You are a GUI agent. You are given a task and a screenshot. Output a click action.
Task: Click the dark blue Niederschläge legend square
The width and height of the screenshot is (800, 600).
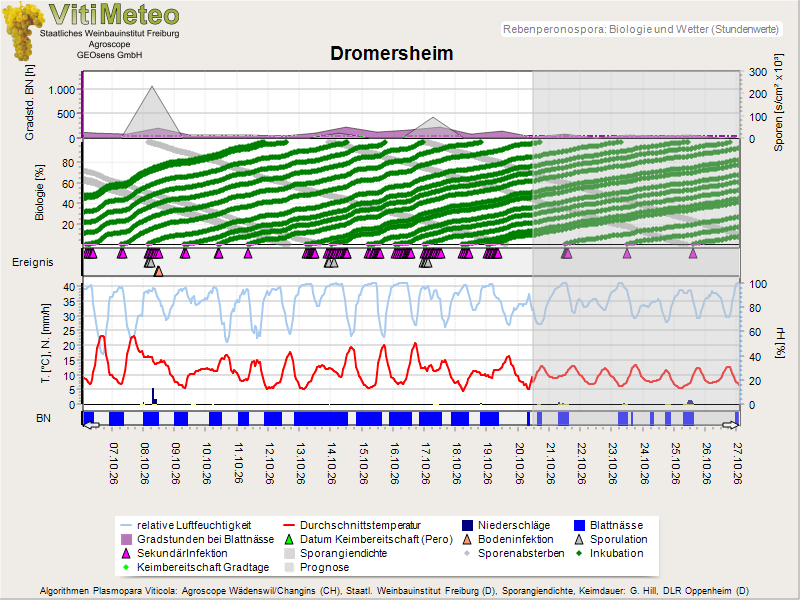[x=467, y=526]
